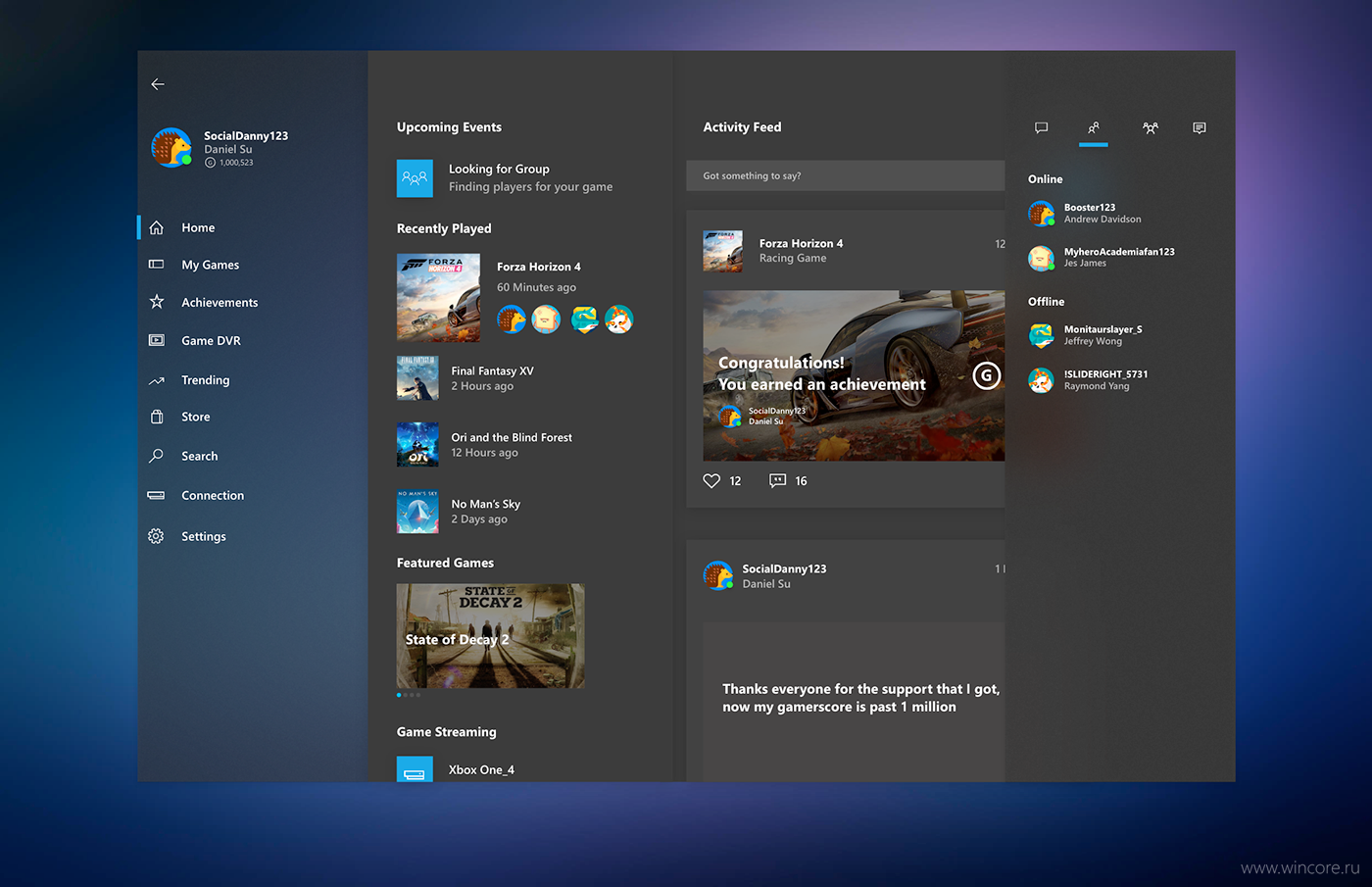Open Game DVR section
1372x887 pixels.
pyautogui.click(x=211, y=341)
